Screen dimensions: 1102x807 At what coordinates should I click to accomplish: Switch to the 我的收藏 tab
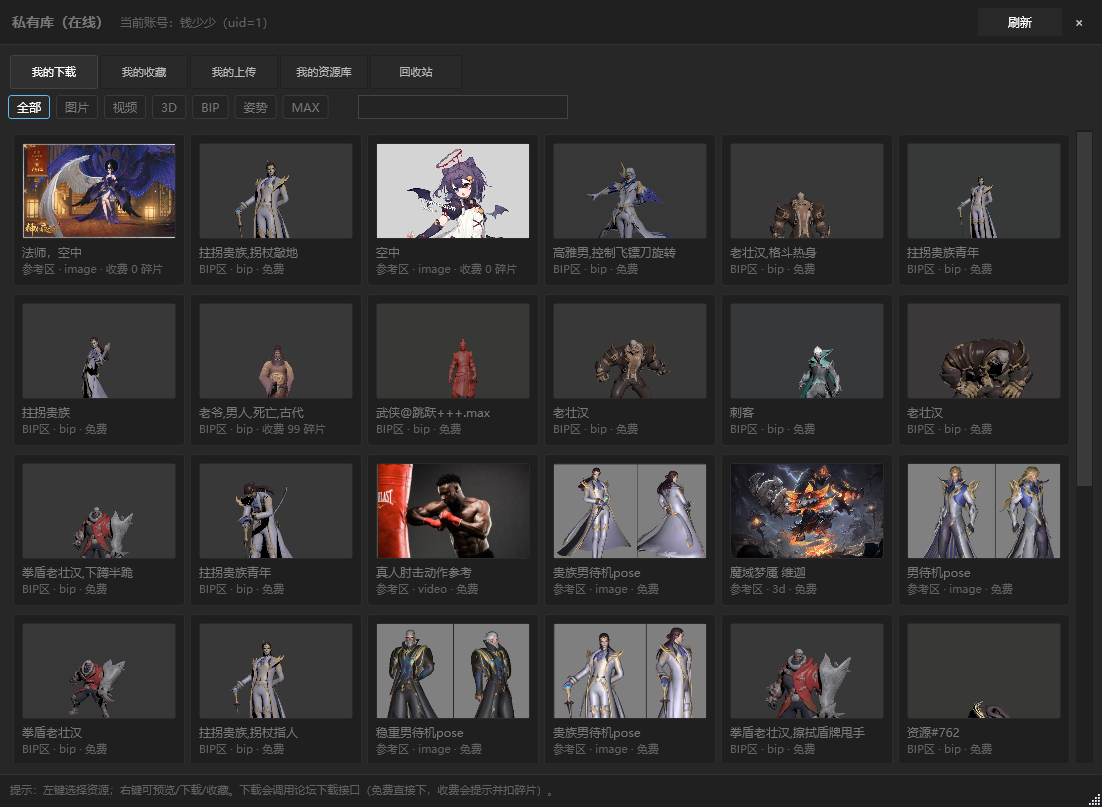click(144, 72)
